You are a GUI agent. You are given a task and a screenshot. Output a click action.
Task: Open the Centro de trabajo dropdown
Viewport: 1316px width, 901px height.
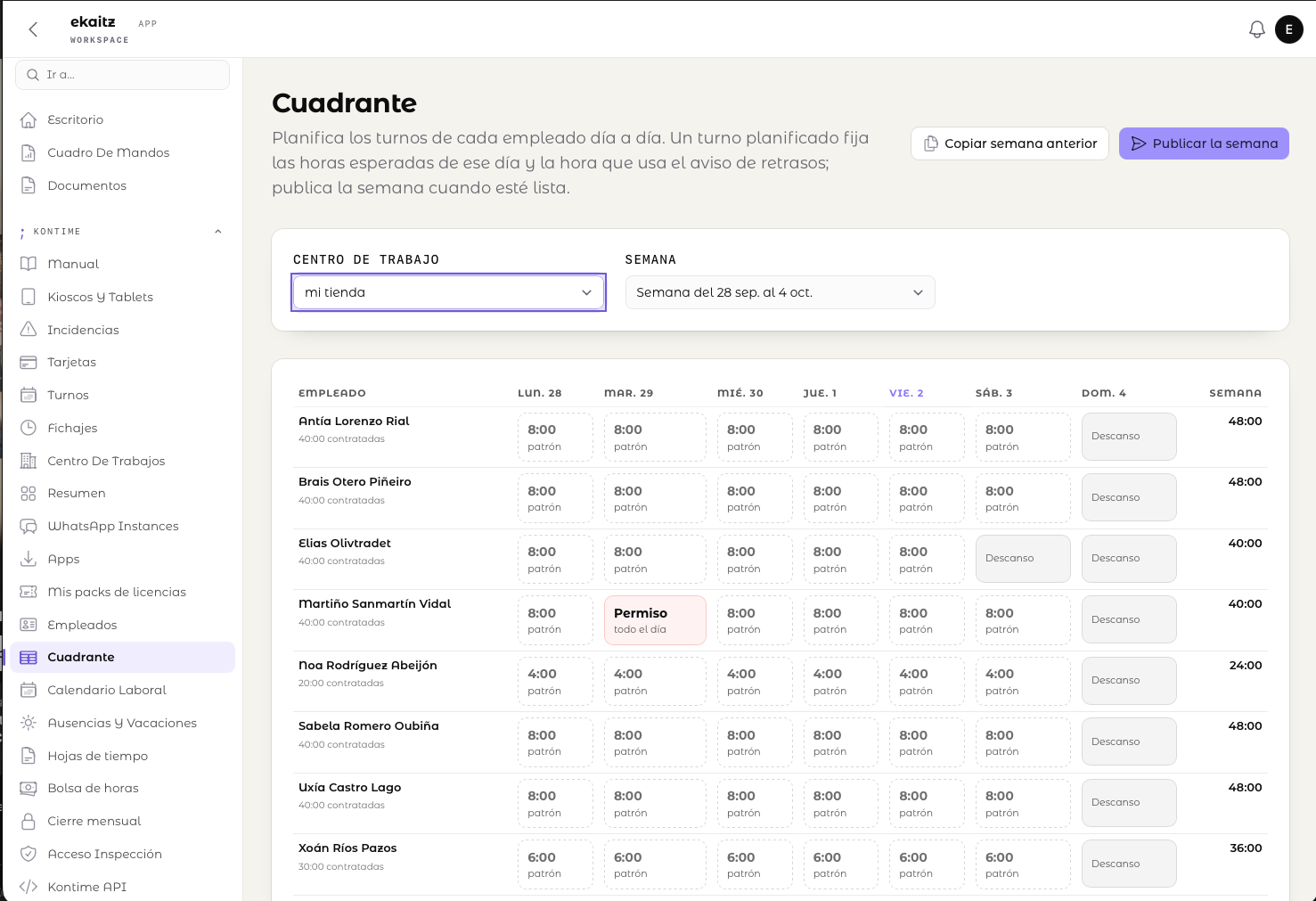[x=449, y=292]
